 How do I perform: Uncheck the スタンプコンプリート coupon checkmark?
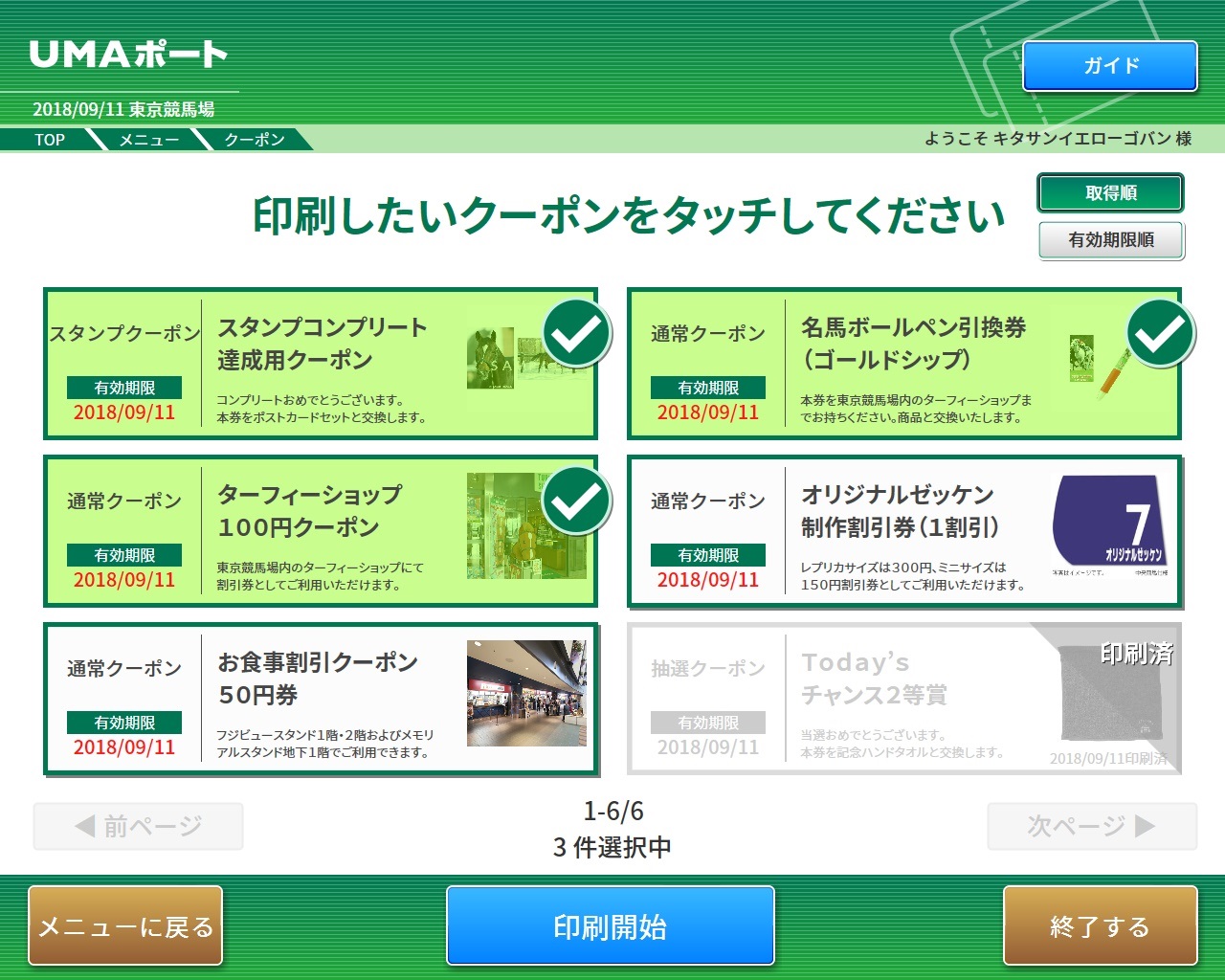tap(577, 334)
